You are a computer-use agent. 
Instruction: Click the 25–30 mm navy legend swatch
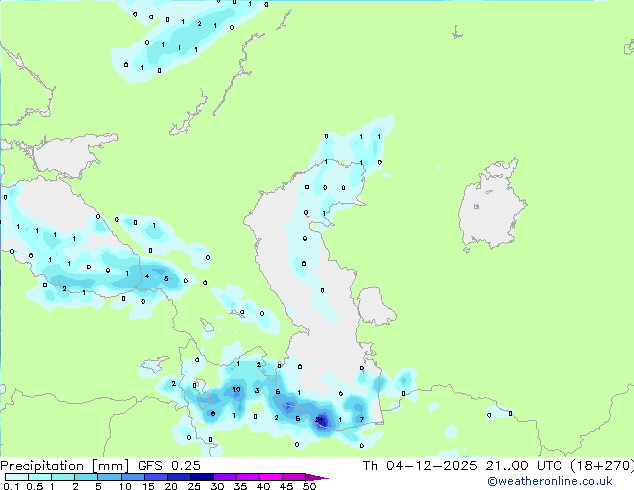tap(202, 477)
